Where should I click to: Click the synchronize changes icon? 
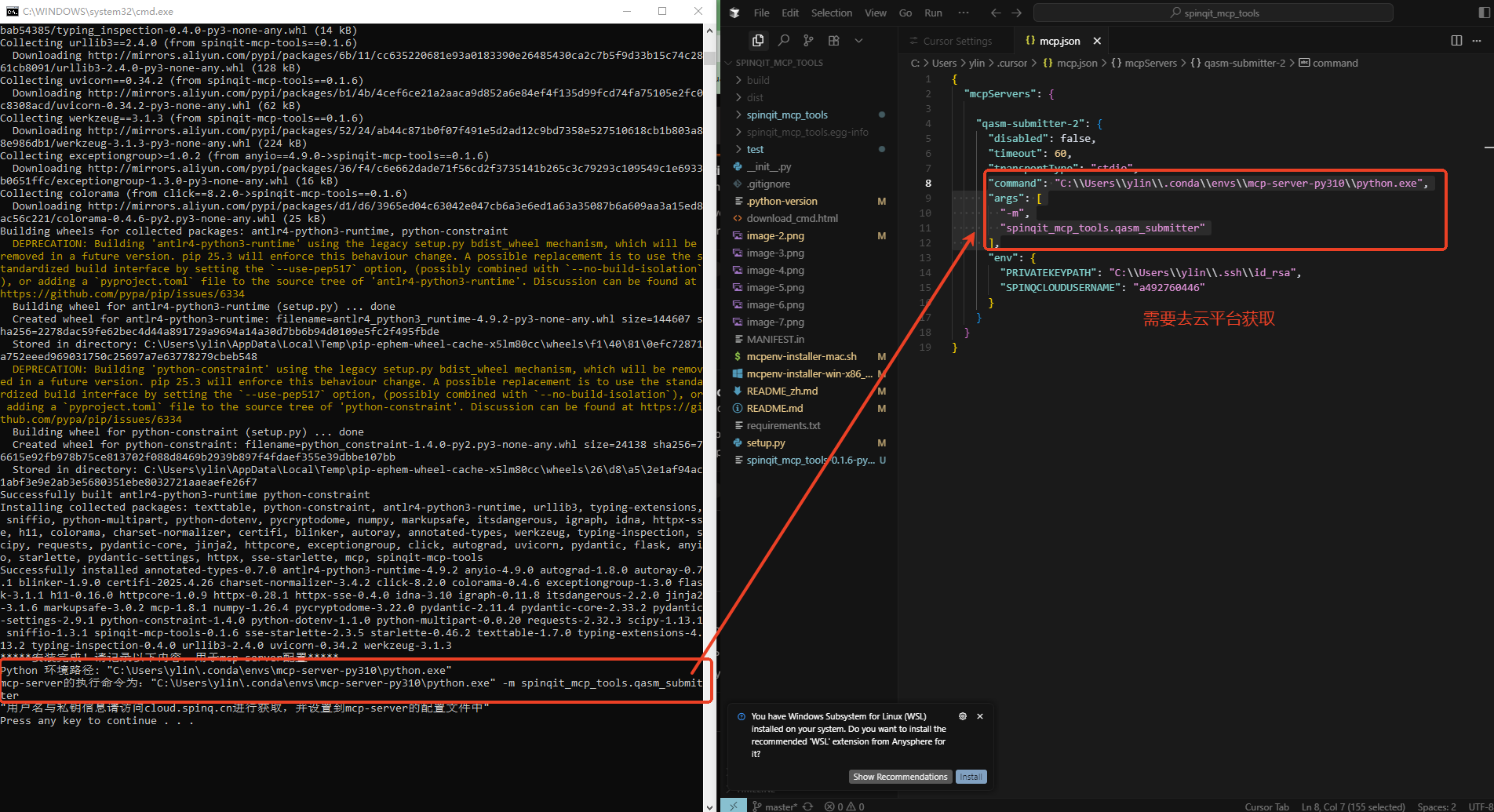807,807
